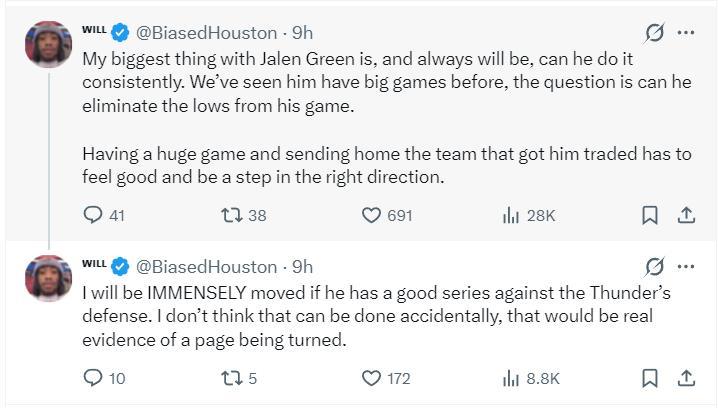
Task: Open @BiasedHouston profile from first tweet
Action: [206, 33]
